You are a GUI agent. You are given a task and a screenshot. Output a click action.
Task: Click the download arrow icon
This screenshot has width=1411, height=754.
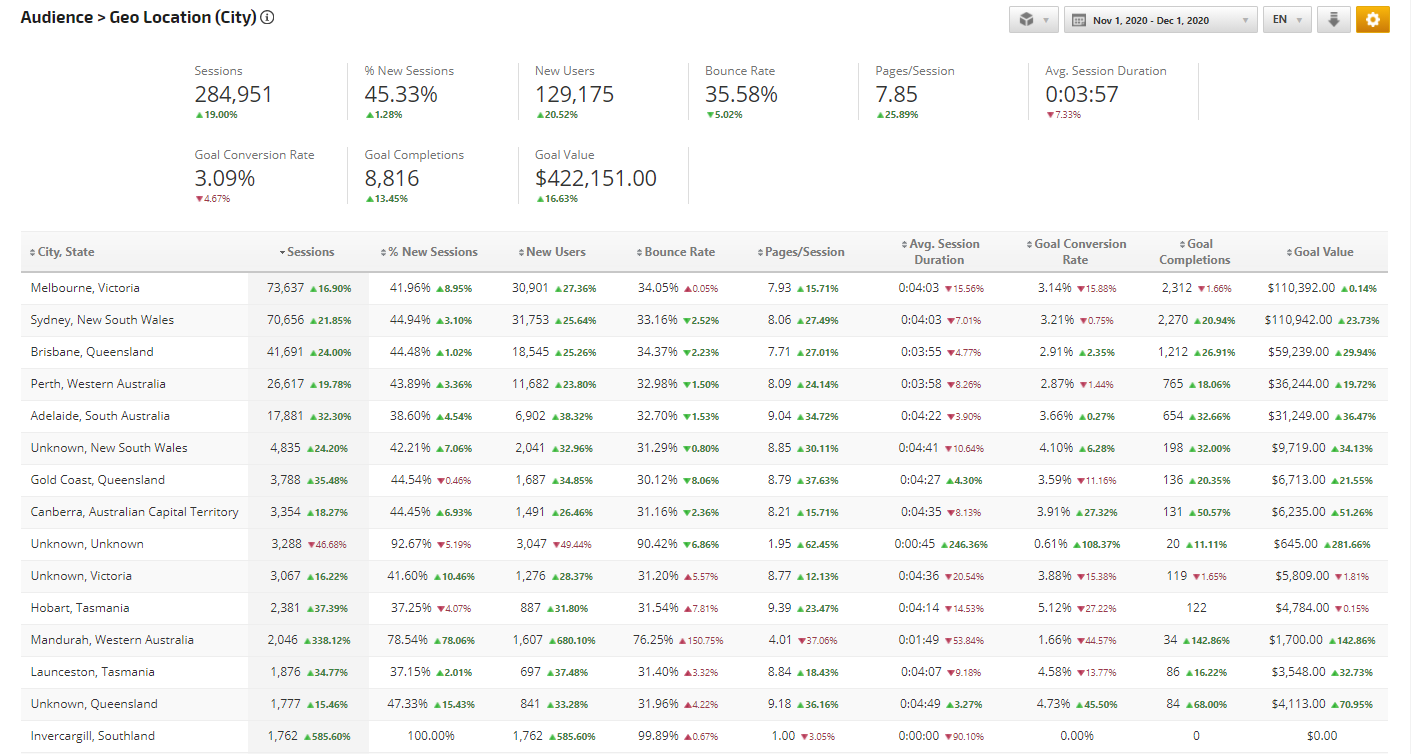[x=1333, y=20]
